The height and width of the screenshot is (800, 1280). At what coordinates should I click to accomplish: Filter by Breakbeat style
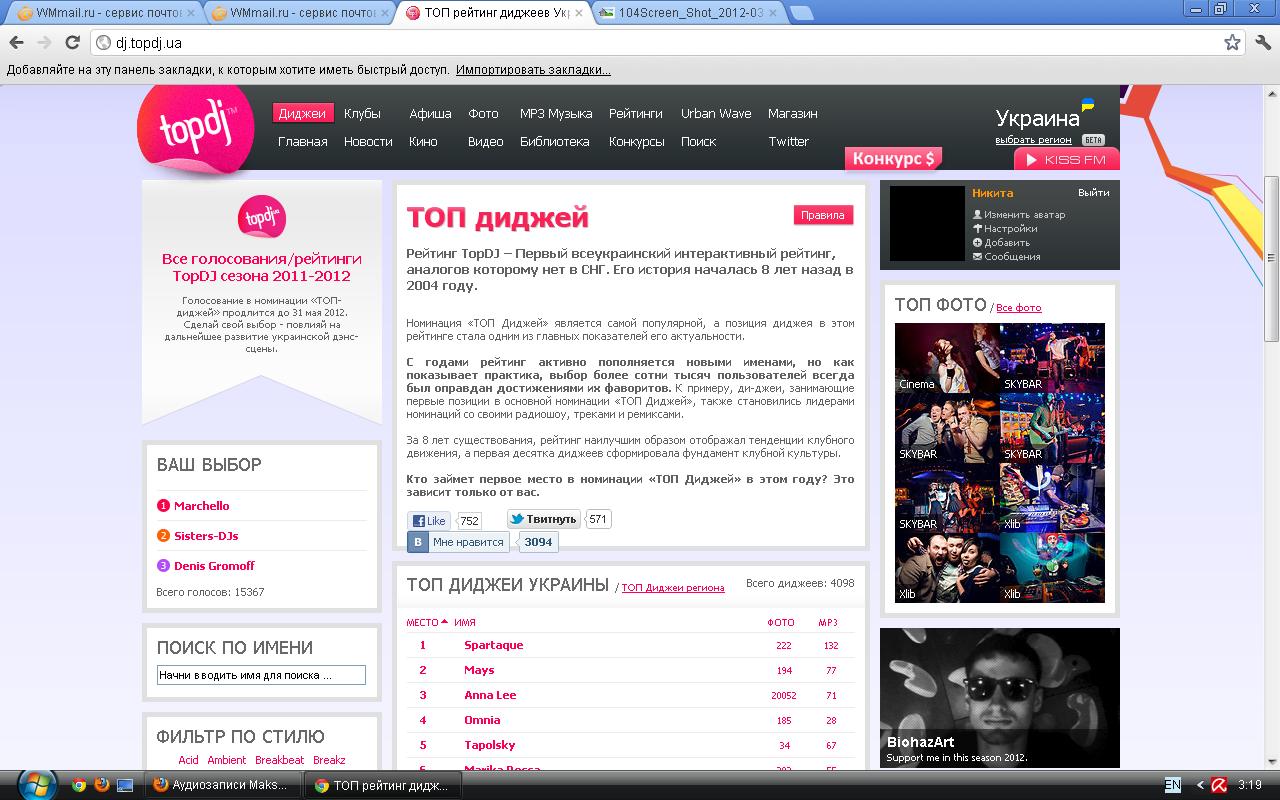click(x=279, y=760)
